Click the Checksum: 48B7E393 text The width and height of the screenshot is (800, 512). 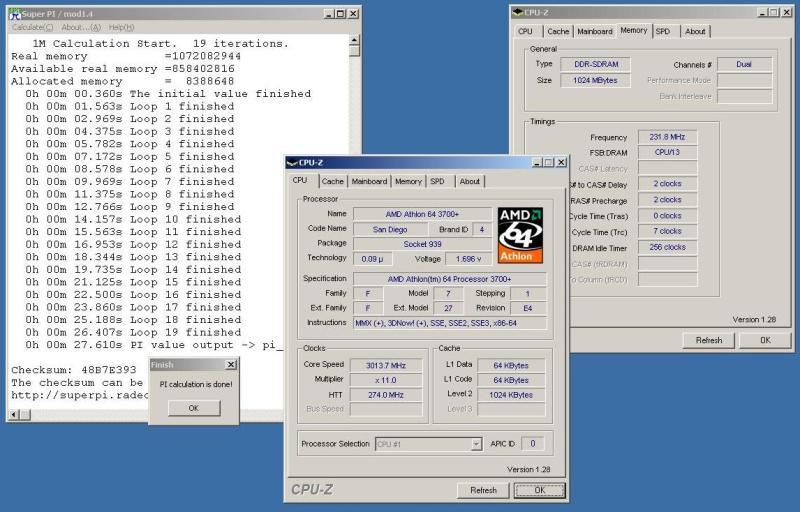click(x=74, y=370)
